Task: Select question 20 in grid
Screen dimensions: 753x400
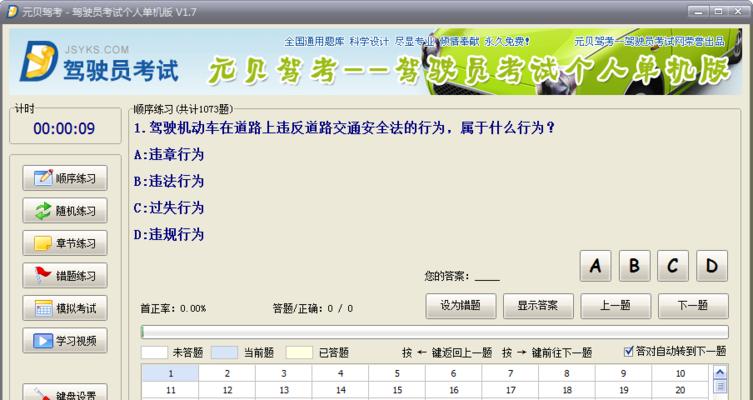Action: 680,390
